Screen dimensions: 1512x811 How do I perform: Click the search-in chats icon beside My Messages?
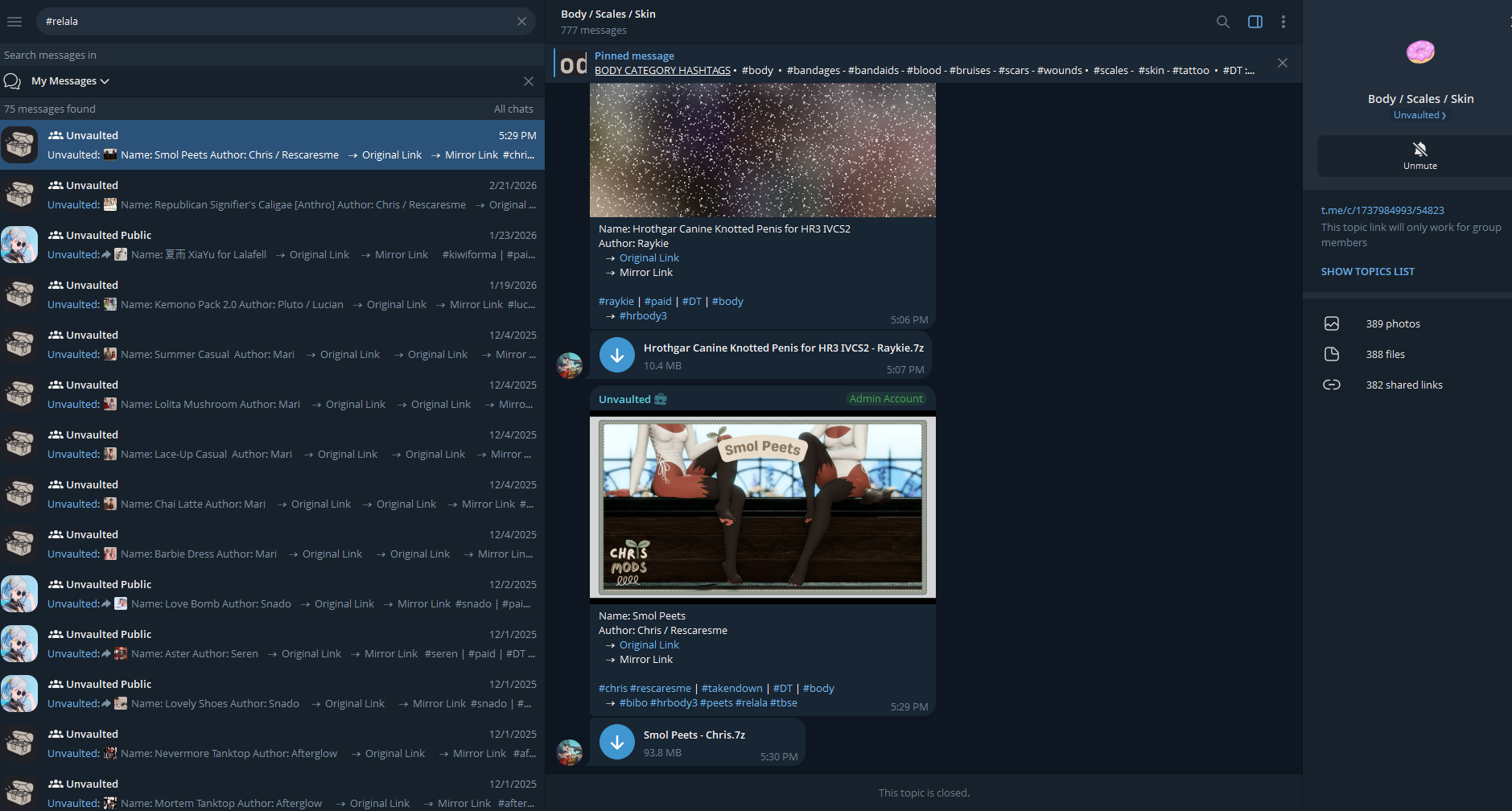12,81
